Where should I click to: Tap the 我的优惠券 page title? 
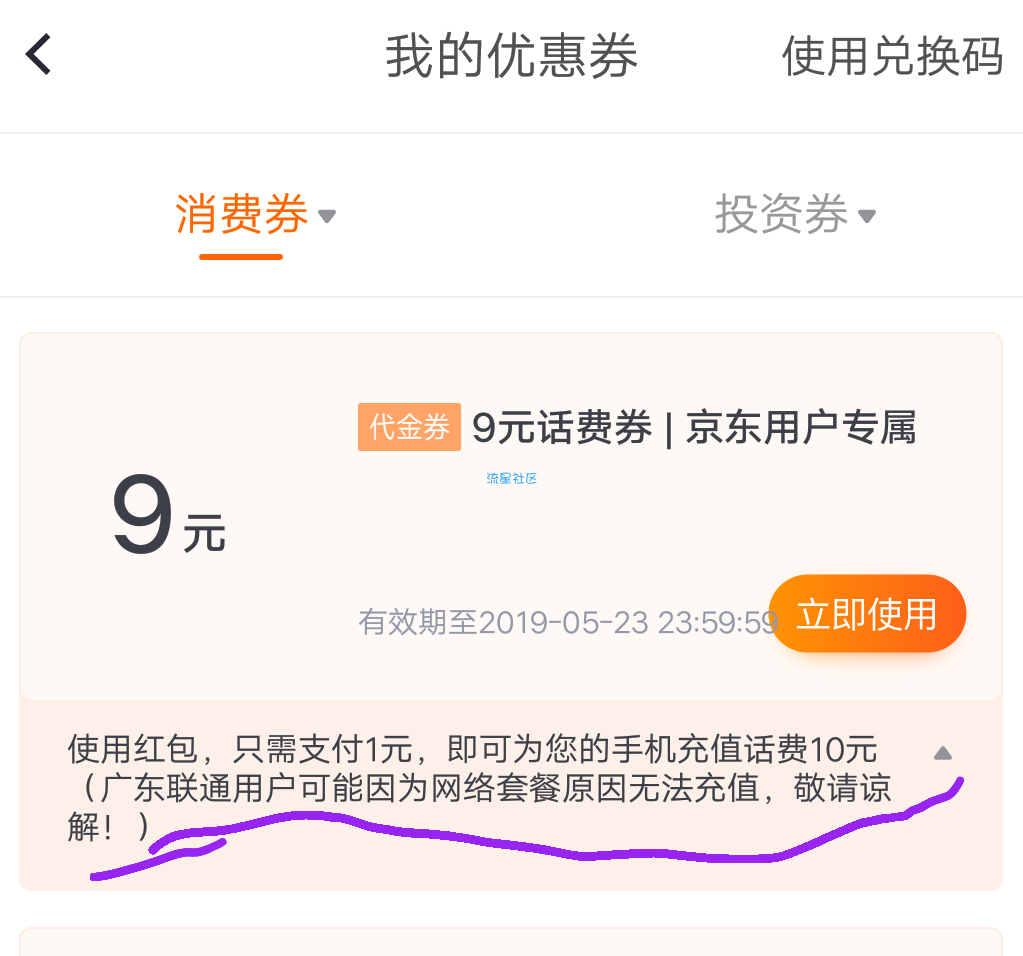coord(512,57)
